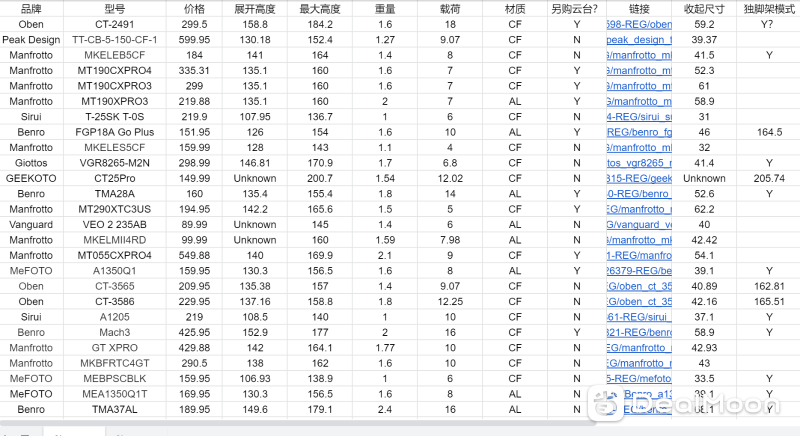800x436 pixels.
Task: Click the Vanguard brand cell
Action: pyautogui.click(x=31, y=224)
